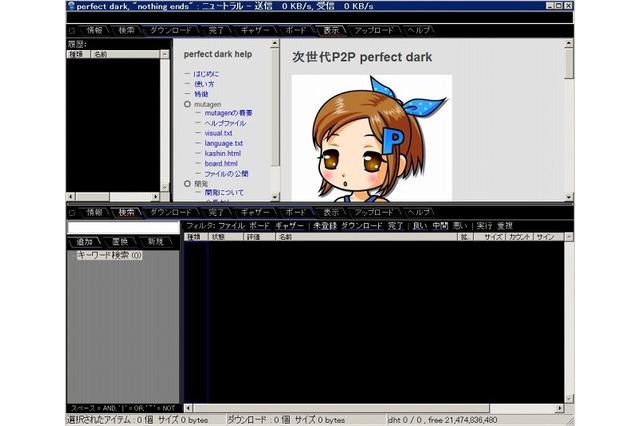Open the 開発について help link
Screen dimensions: 640x426
[224, 192]
